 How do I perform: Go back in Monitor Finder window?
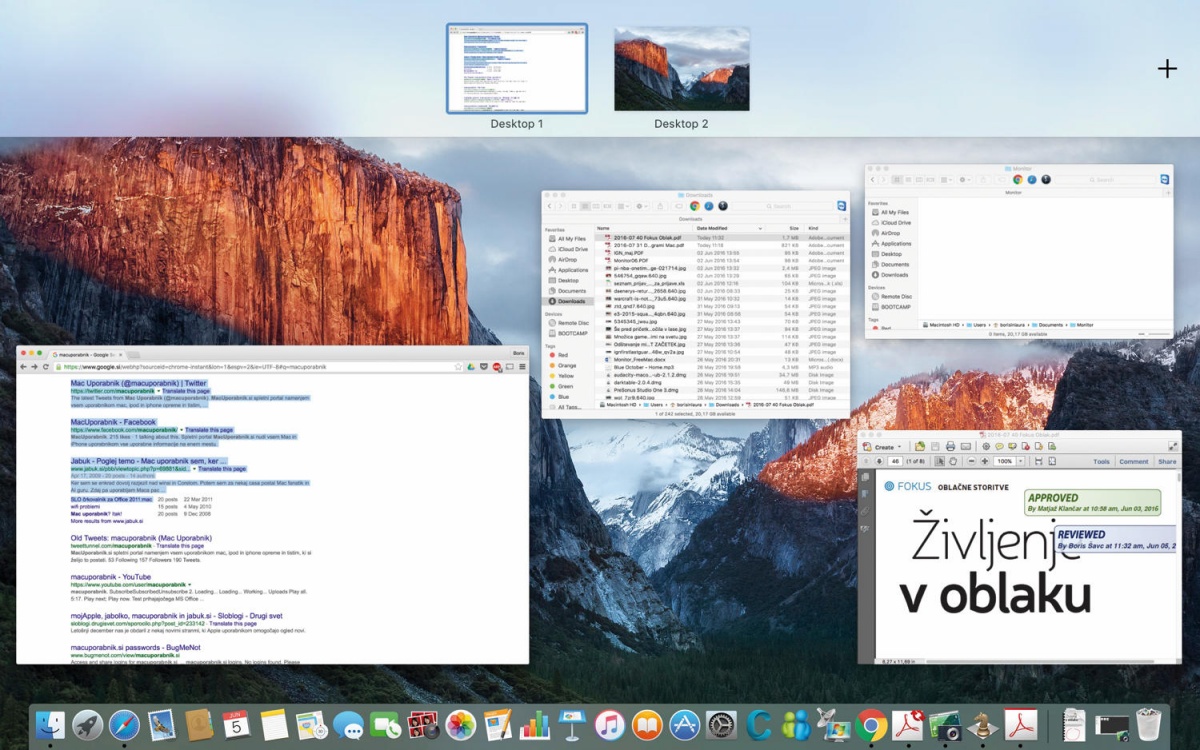(873, 179)
